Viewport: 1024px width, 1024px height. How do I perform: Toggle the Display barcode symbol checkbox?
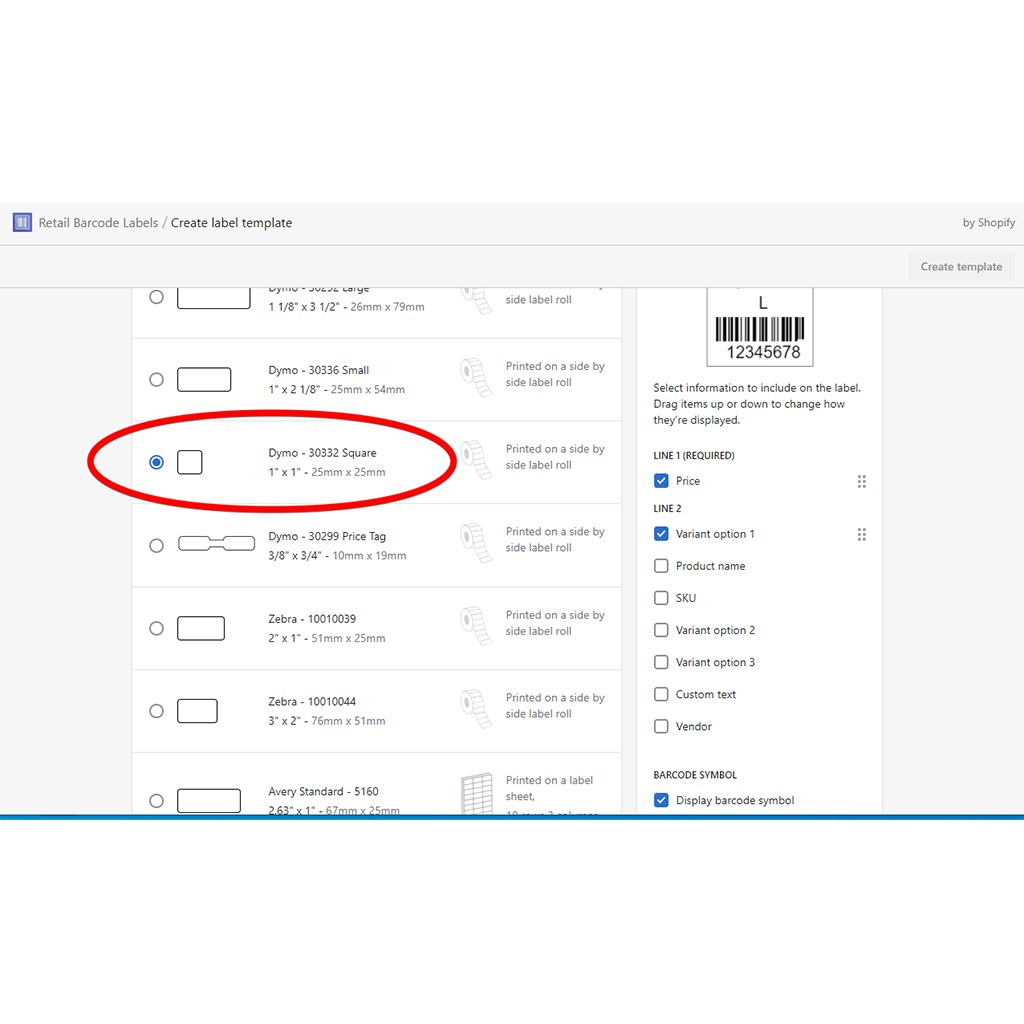pyautogui.click(x=661, y=801)
